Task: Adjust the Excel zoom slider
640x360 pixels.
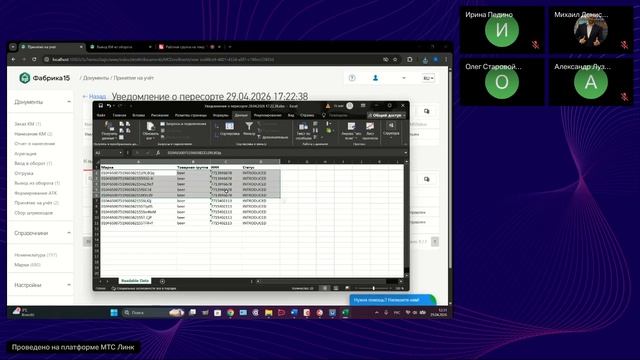Action: click(x=373, y=288)
